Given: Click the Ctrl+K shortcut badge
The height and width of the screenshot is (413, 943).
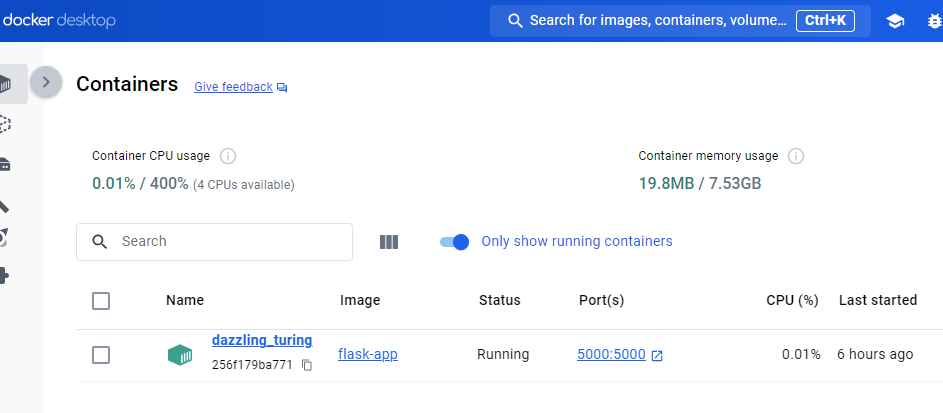Looking at the screenshot, I should [825, 20].
